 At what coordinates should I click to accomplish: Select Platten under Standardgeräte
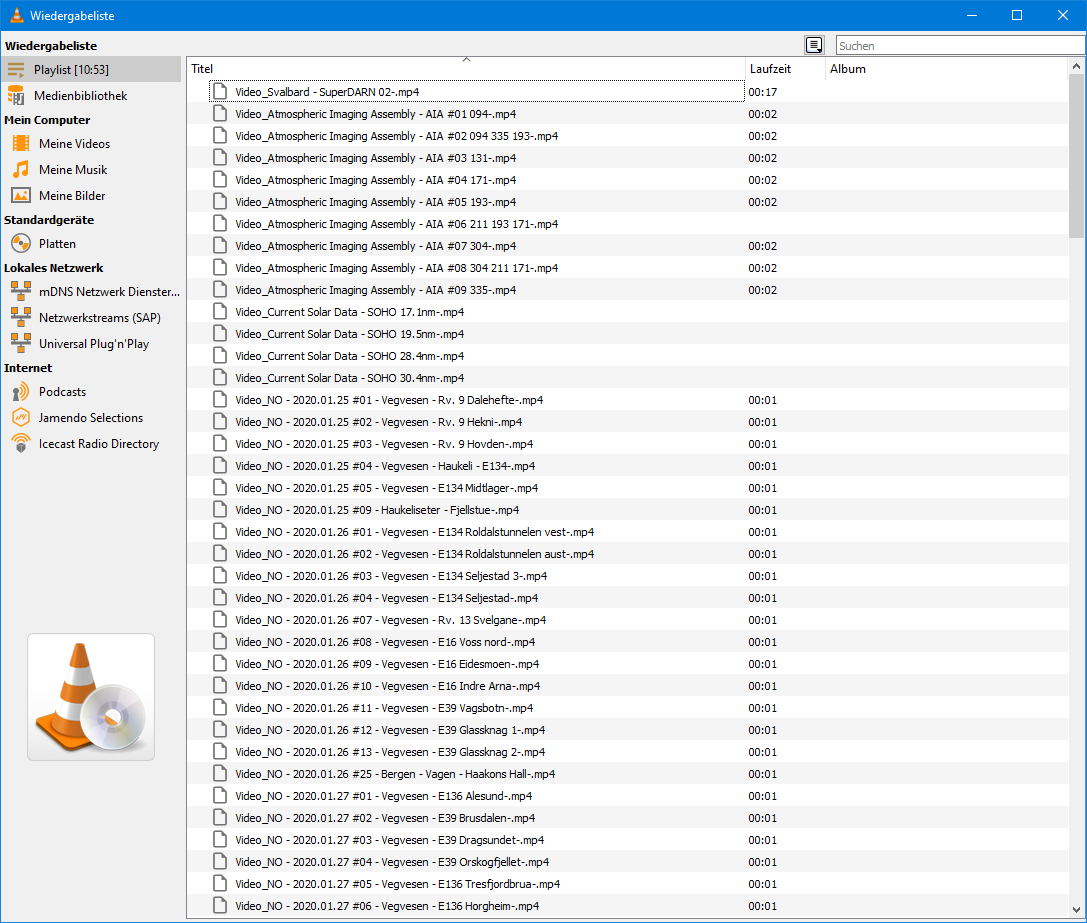(57, 244)
